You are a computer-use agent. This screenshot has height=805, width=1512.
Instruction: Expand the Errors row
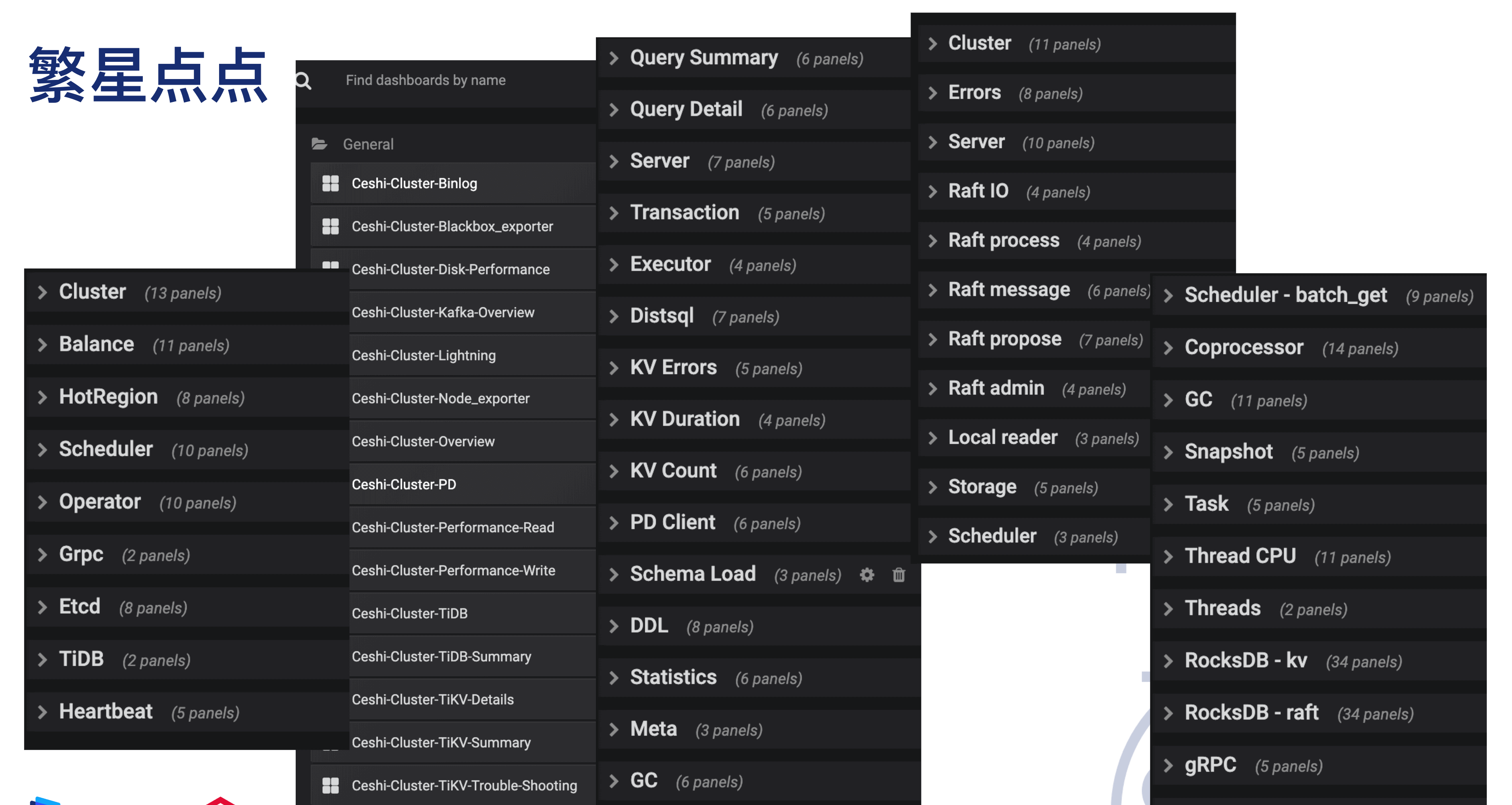tap(1077, 93)
